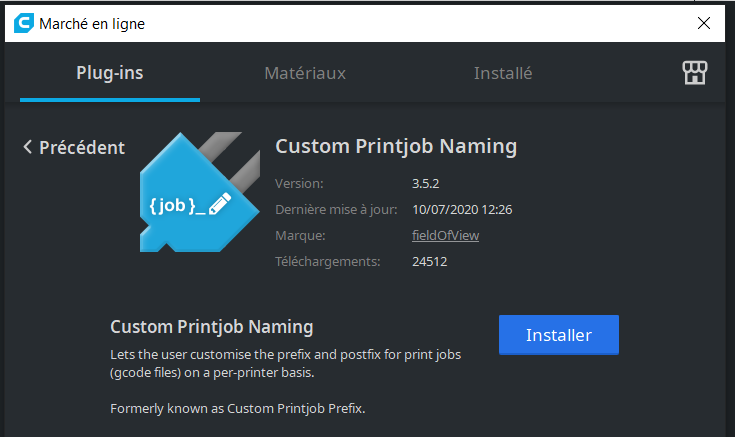The image size is (735, 437).
Task: Open the Matériaux tab
Action: click(305, 73)
